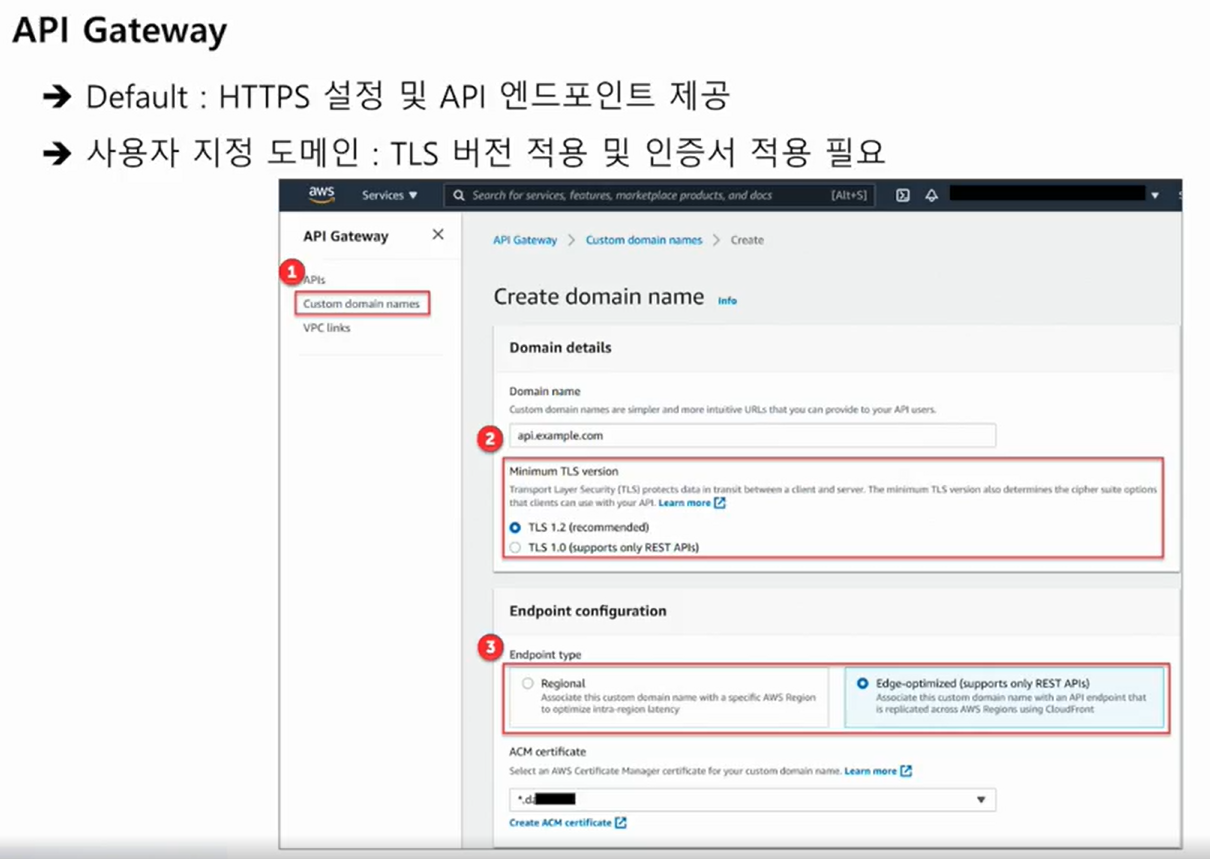This screenshot has width=1210, height=859.
Task: Open the notifications bell
Action: pyautogui.click(x=931, y=195)
